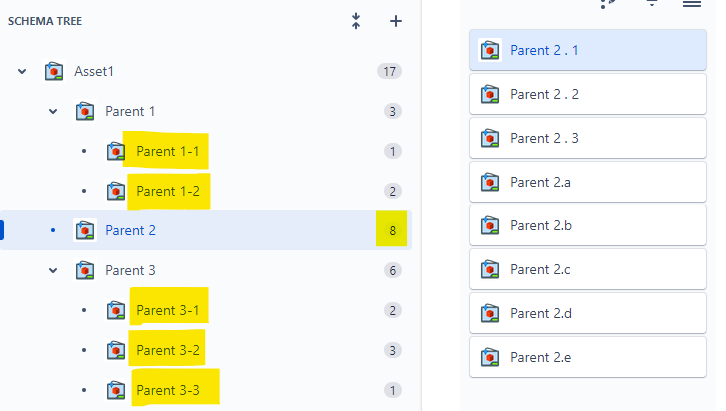Collapse the Parent 1 branch
Screen dimensions: 726x411
(53, 112)
